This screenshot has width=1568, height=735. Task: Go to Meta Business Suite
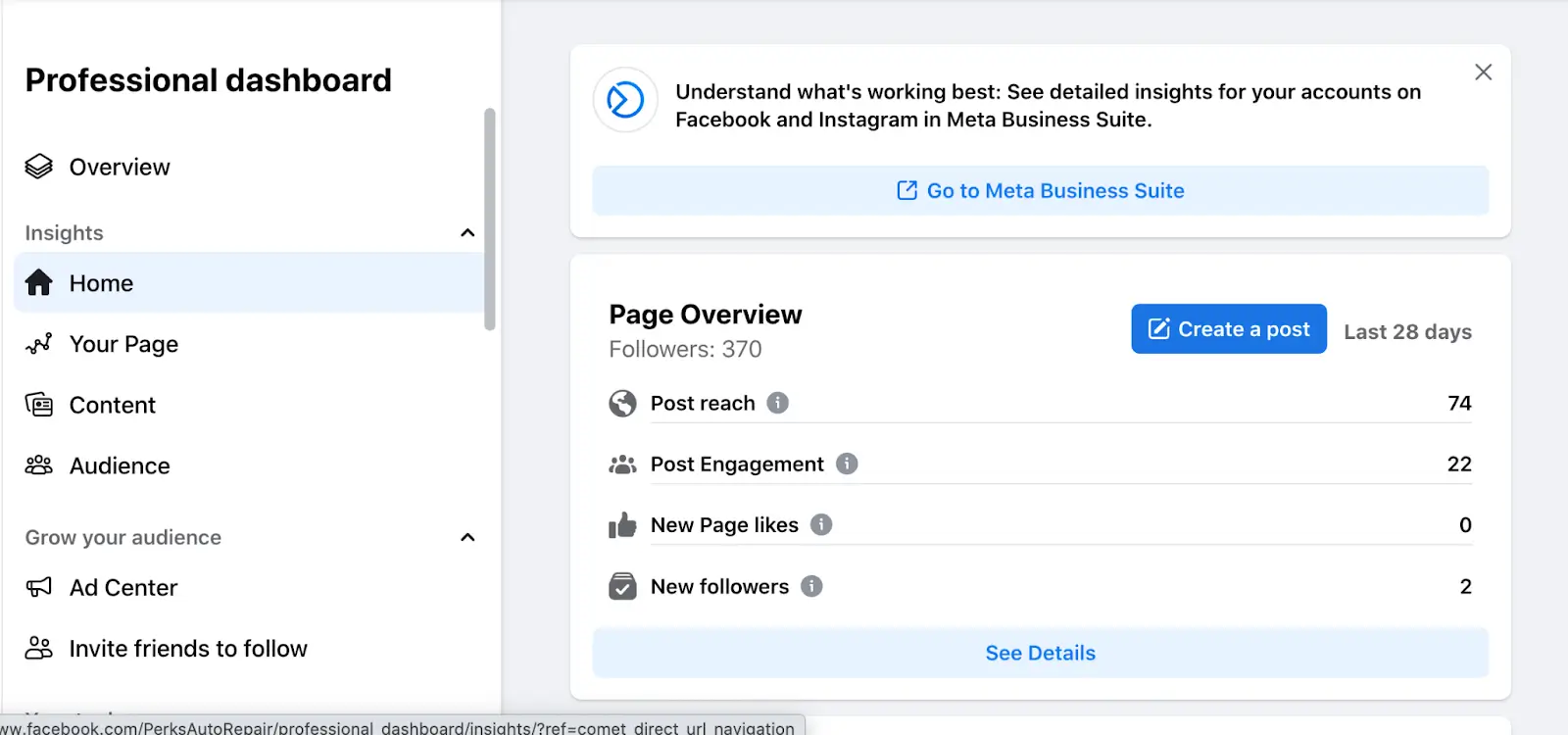pos(1041,191)
